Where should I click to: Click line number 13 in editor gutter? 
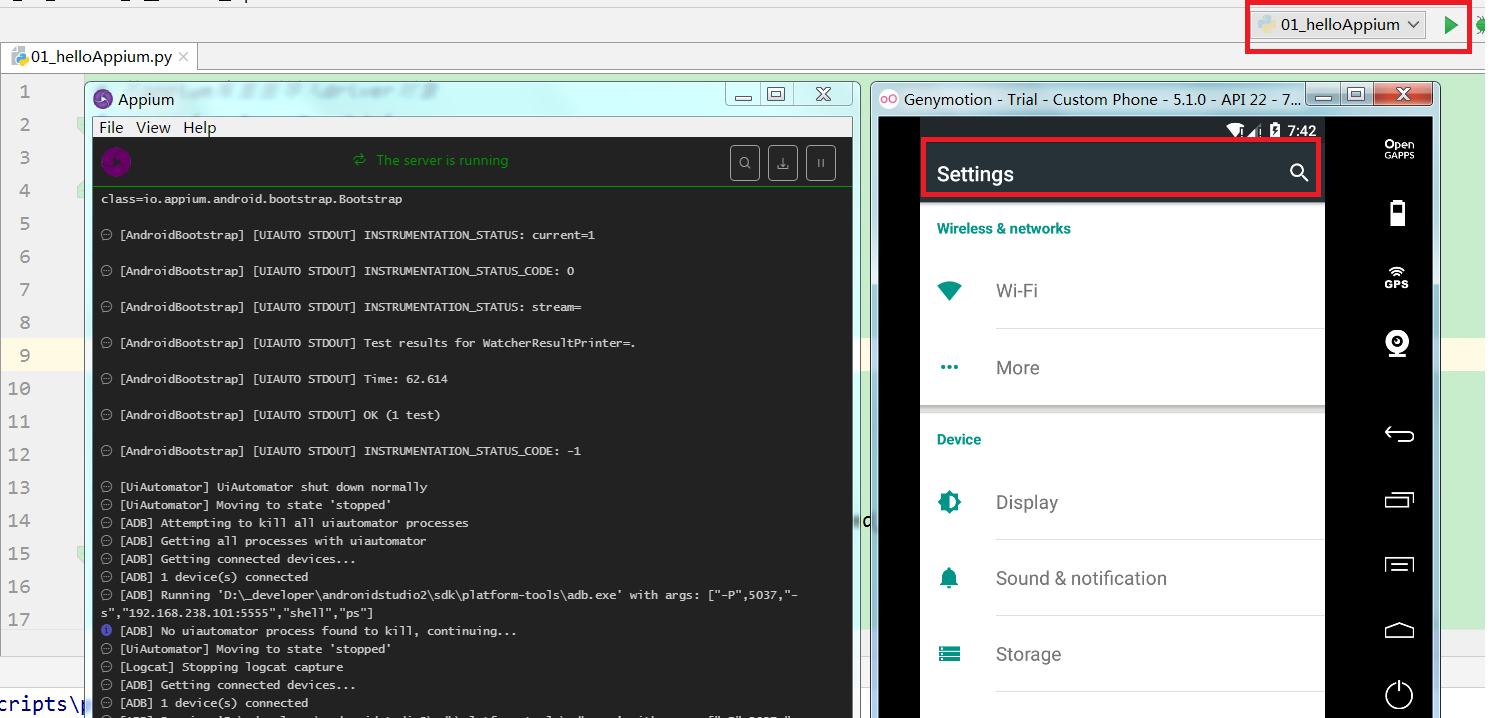pyautogui.click(x=19, y=487)
